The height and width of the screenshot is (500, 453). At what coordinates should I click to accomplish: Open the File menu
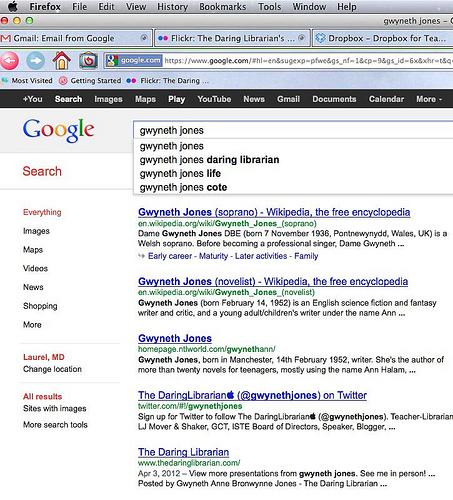[x=79, y=6]
